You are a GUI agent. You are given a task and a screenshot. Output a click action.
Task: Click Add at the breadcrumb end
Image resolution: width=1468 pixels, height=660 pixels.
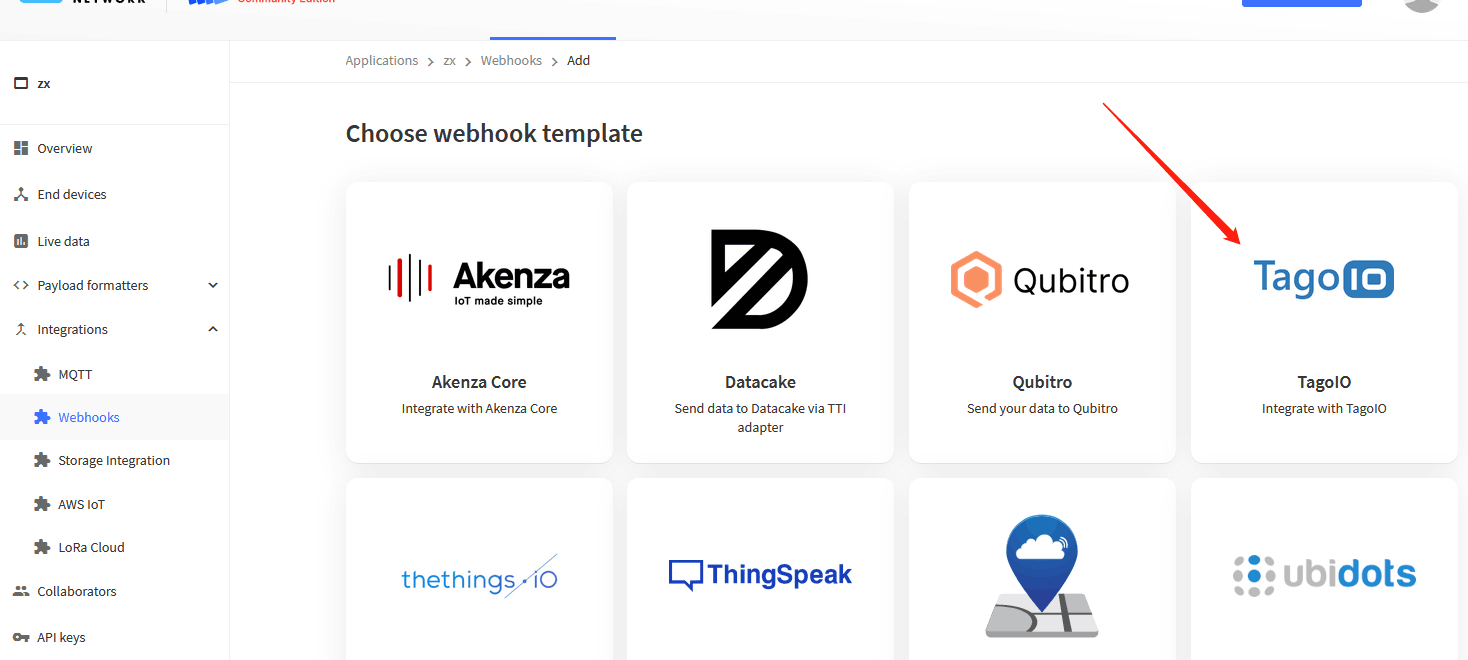click(x=579, y=61)
